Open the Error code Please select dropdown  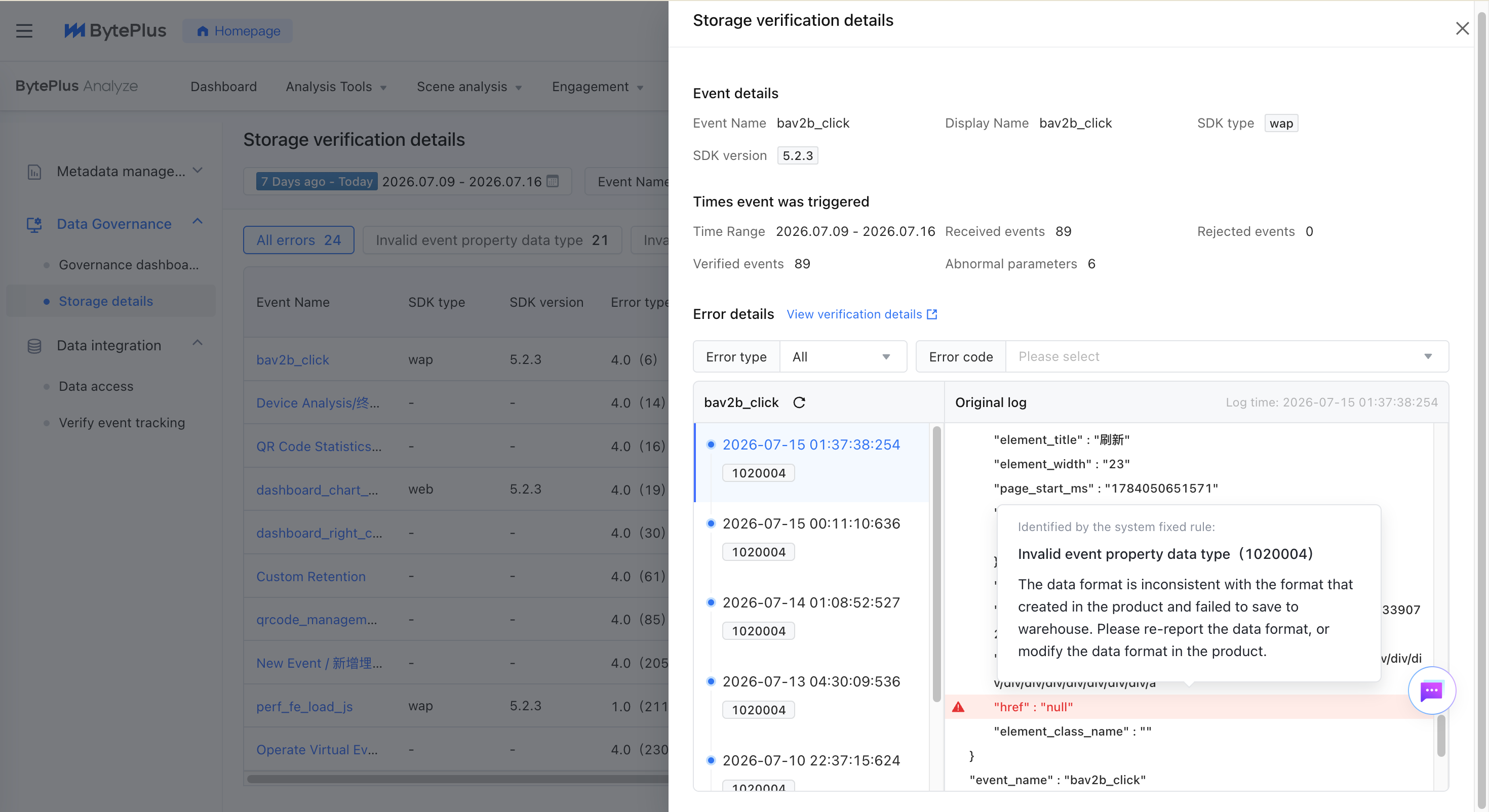pyautogui.click(x=1227, y=357)
